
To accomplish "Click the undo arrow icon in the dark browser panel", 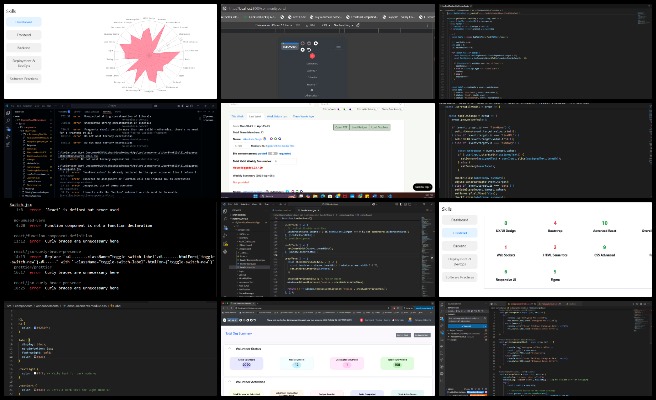I will (309, 50).
